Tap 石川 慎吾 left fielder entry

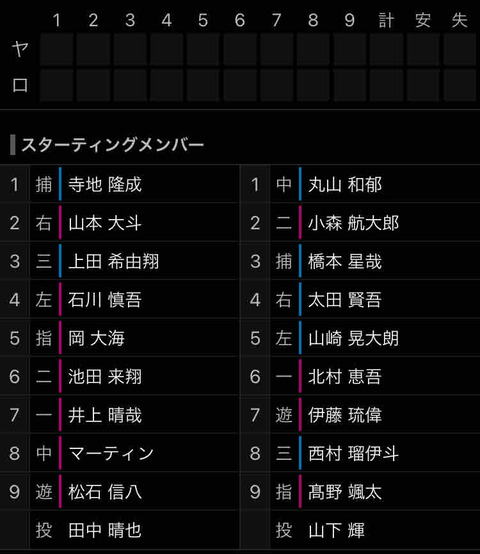pos(120,300)
